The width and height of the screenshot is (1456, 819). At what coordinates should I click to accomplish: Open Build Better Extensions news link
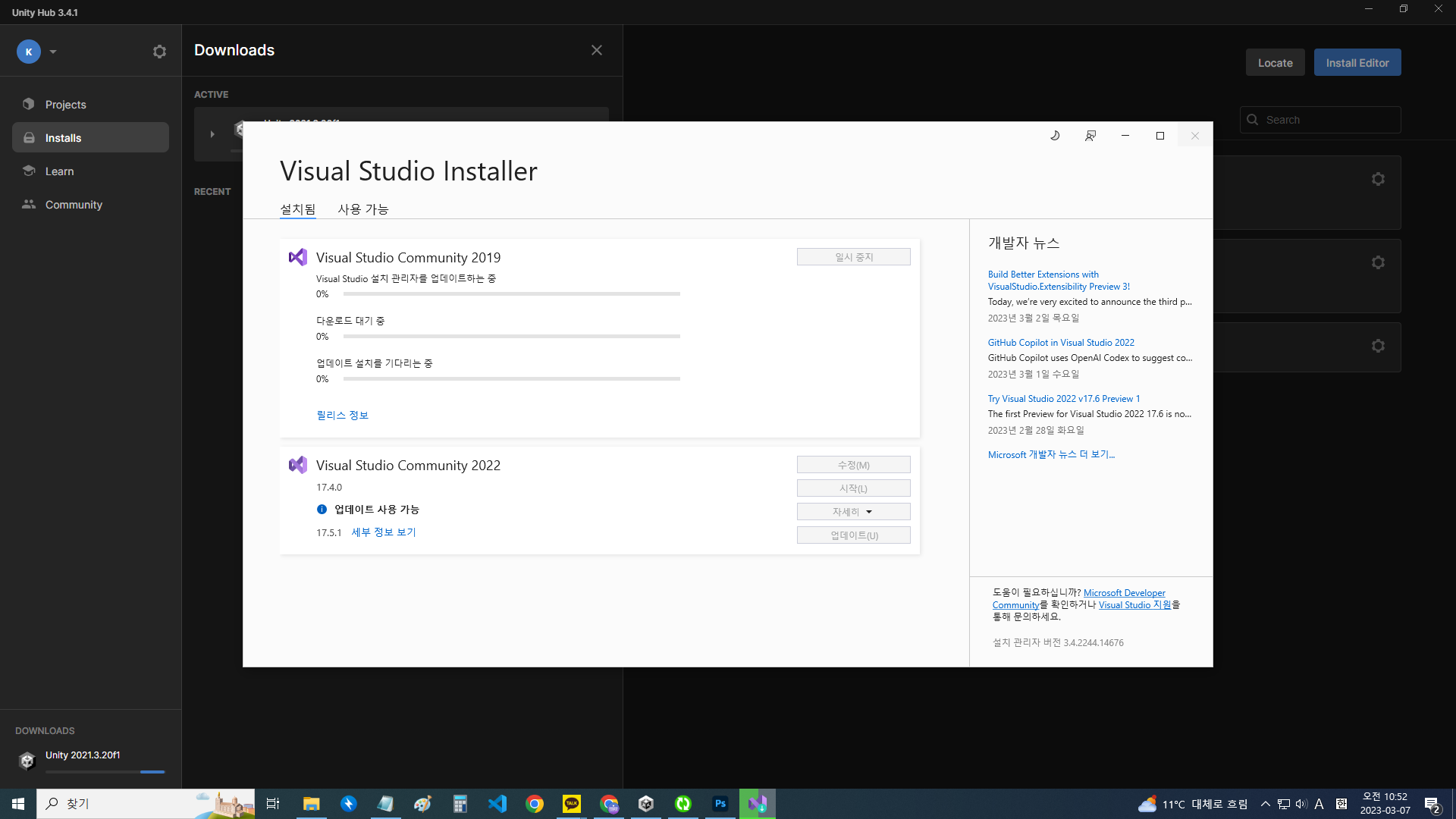(x=1059, y=281)
